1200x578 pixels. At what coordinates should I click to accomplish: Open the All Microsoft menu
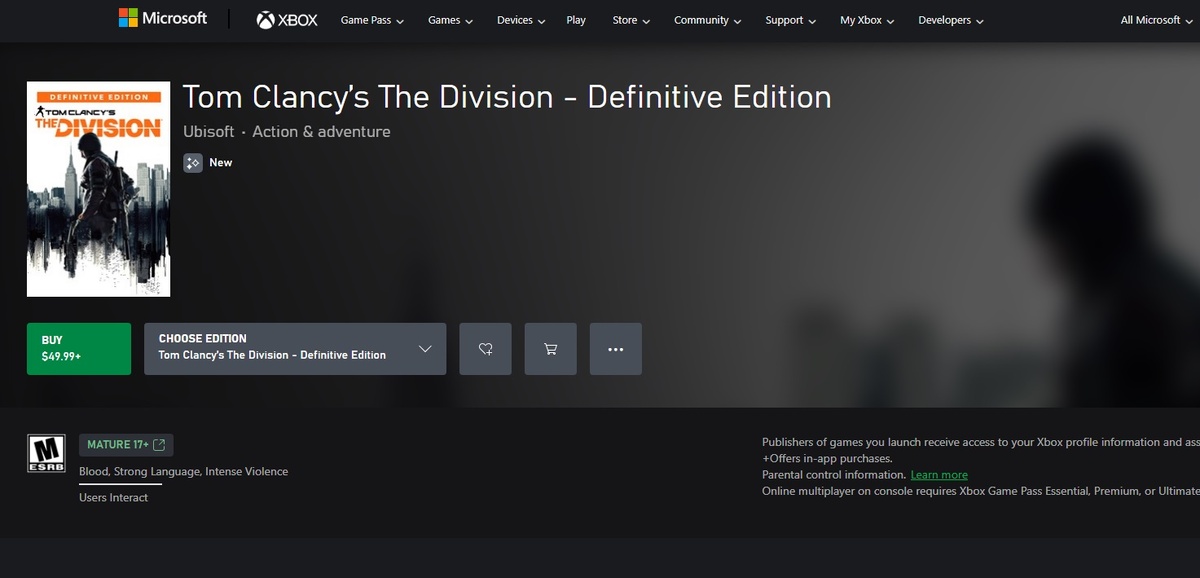pos(1157,20)
